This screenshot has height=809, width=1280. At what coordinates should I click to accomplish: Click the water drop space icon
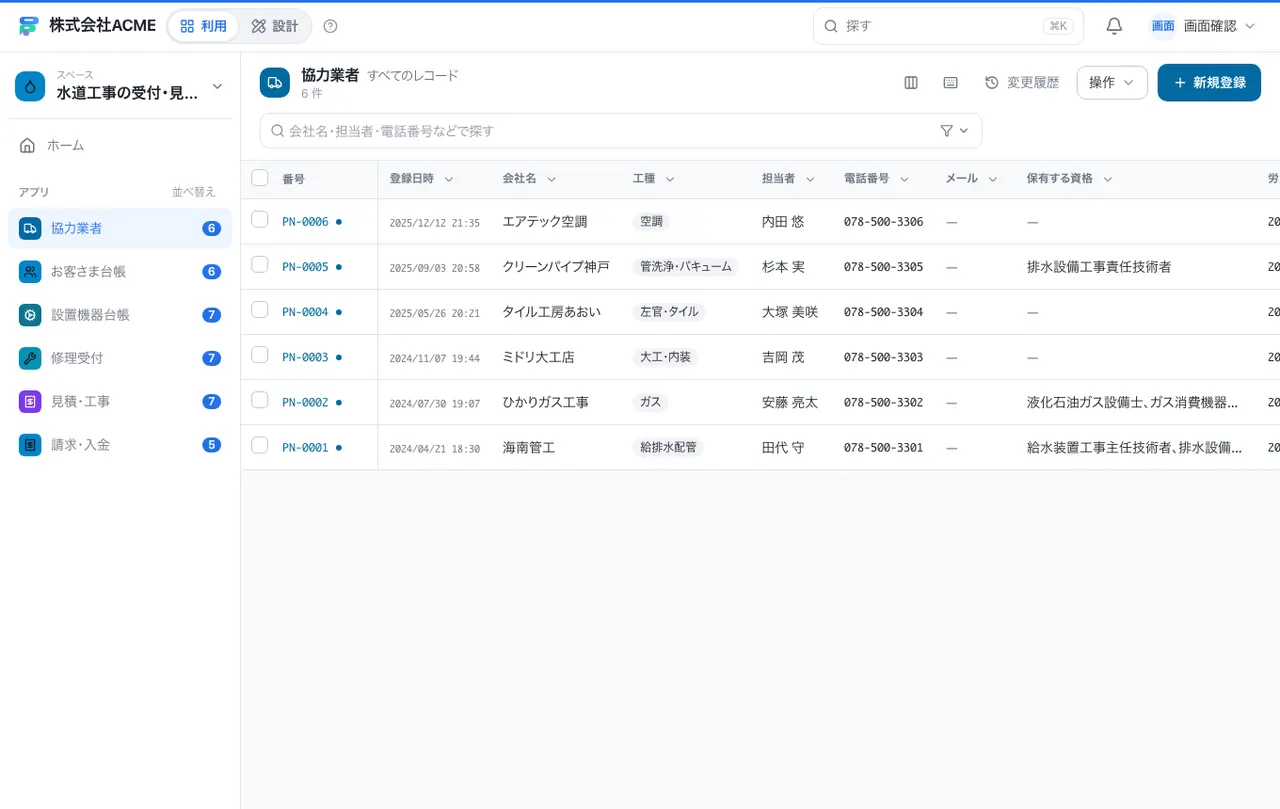click(x=30, y=87)
